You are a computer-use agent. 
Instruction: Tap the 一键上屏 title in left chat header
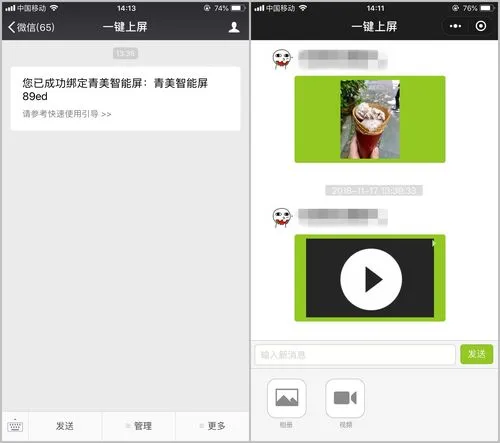tap(125, 27)
